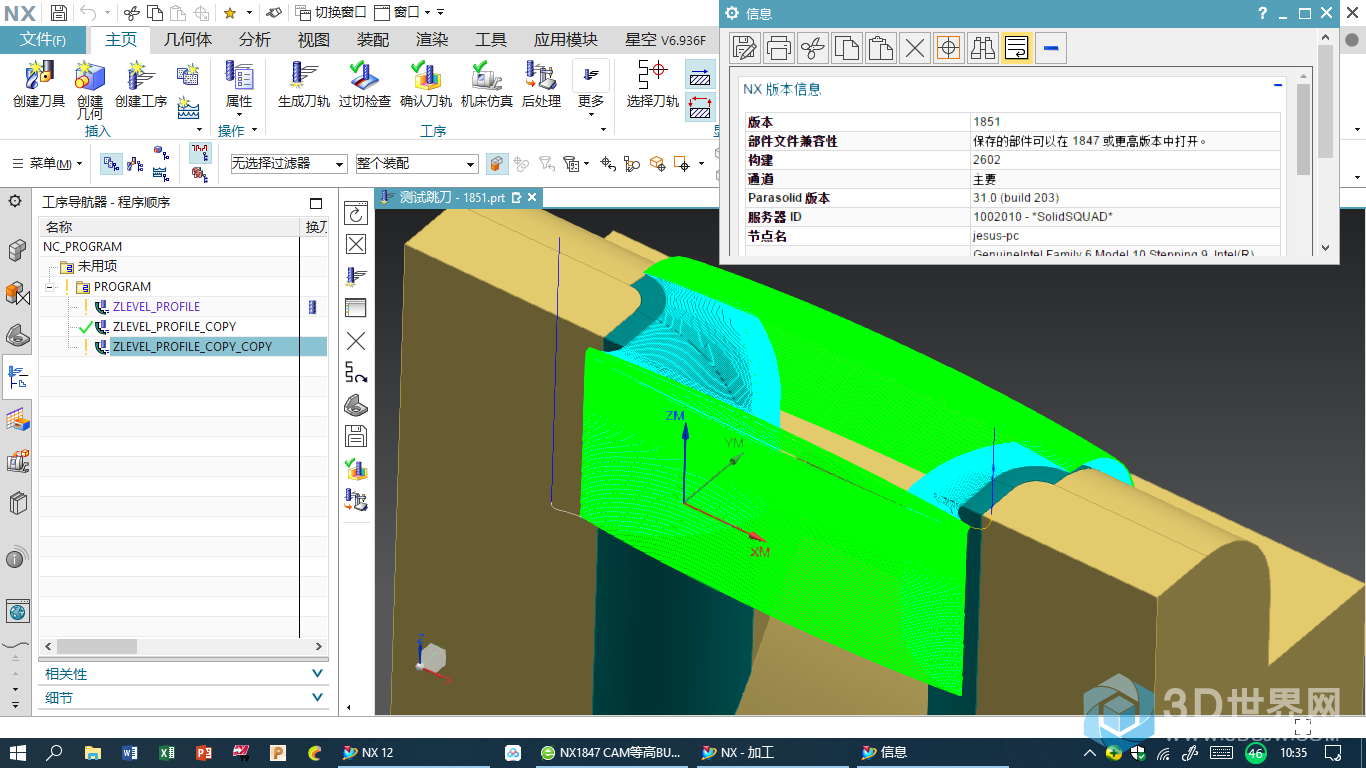Collapse the NX version info section

coord(1278,87)
